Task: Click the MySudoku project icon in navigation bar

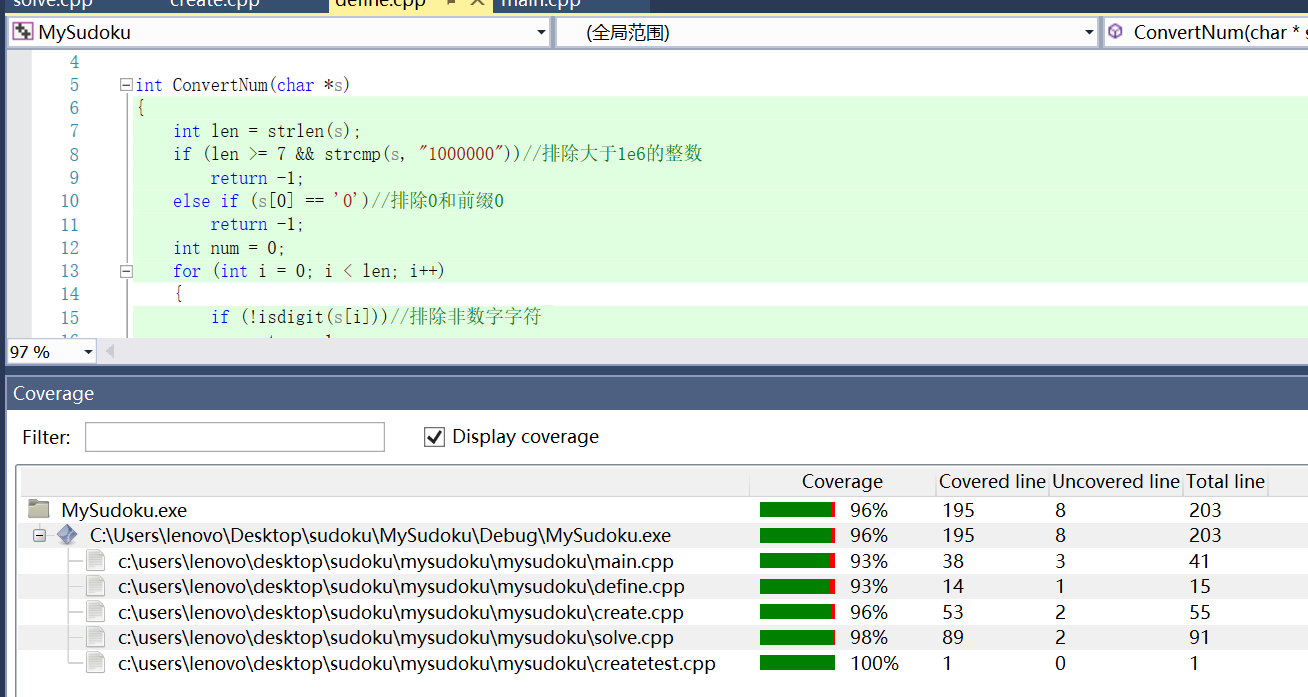Action: [22, 32]
